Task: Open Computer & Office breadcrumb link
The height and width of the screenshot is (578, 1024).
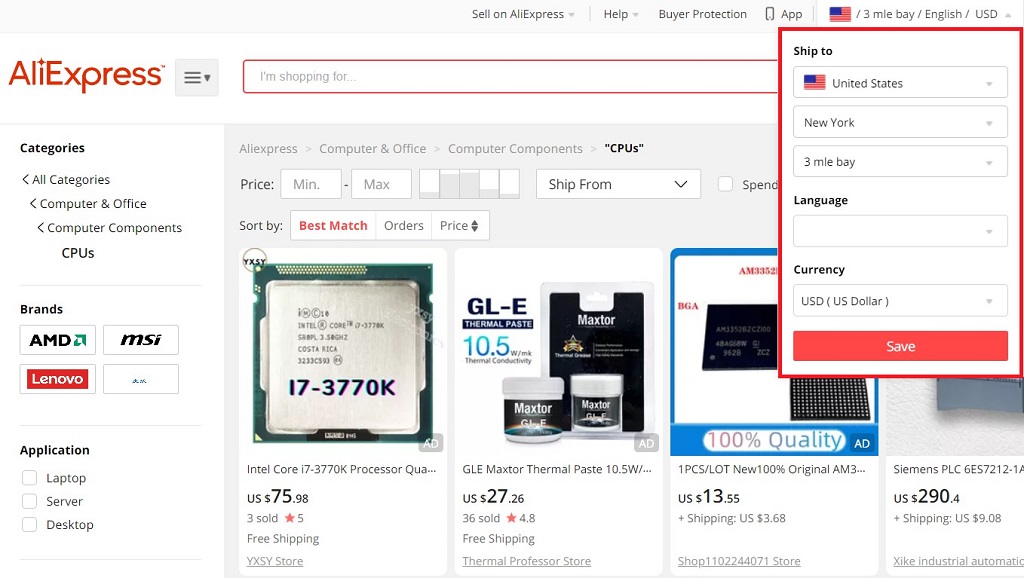Action: tap(372, 148)
